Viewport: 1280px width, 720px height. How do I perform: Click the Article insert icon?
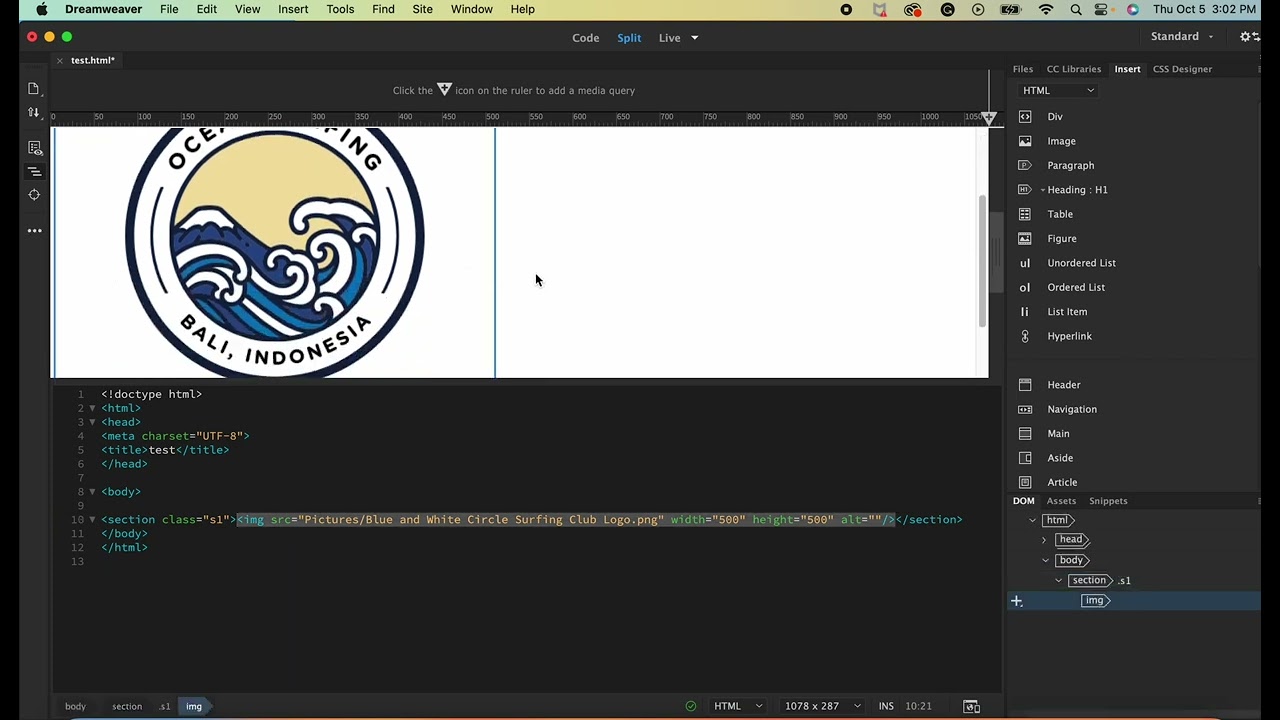click(x=1025, y=482)
